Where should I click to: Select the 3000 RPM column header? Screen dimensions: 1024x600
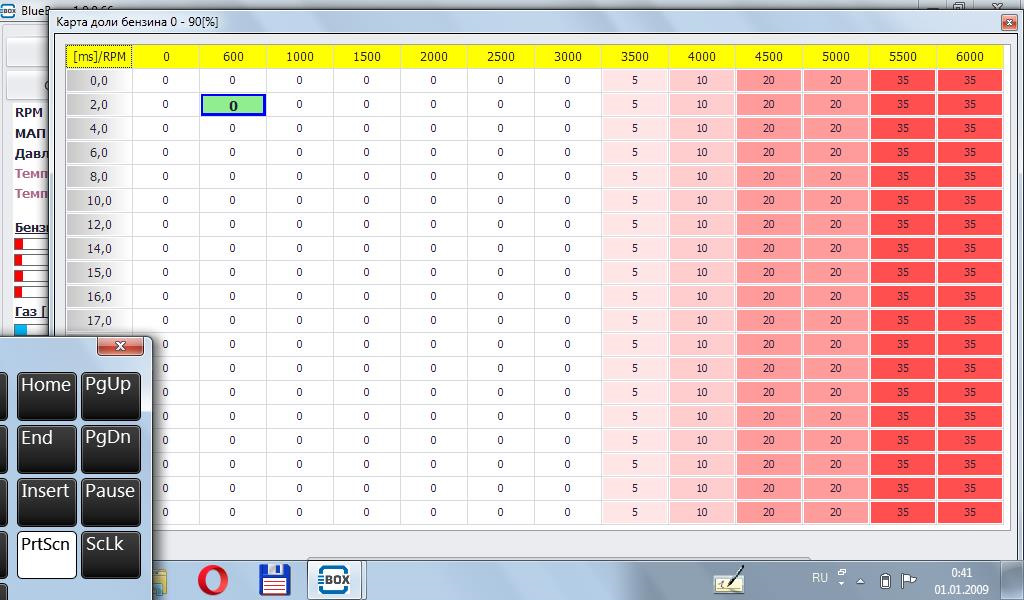pos(568,57)
